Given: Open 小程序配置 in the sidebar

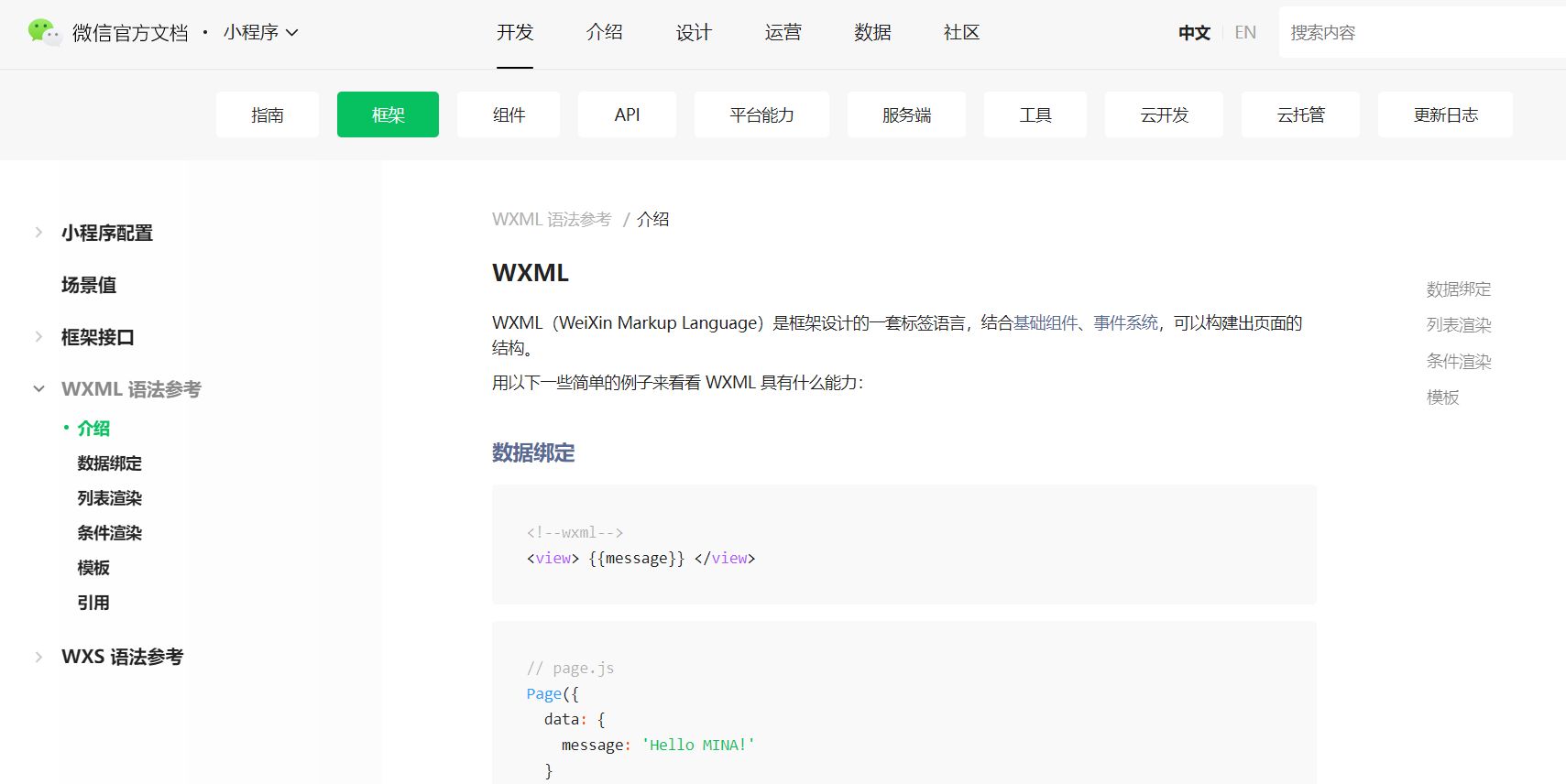Looking at the screenshot, I should 107,233.
